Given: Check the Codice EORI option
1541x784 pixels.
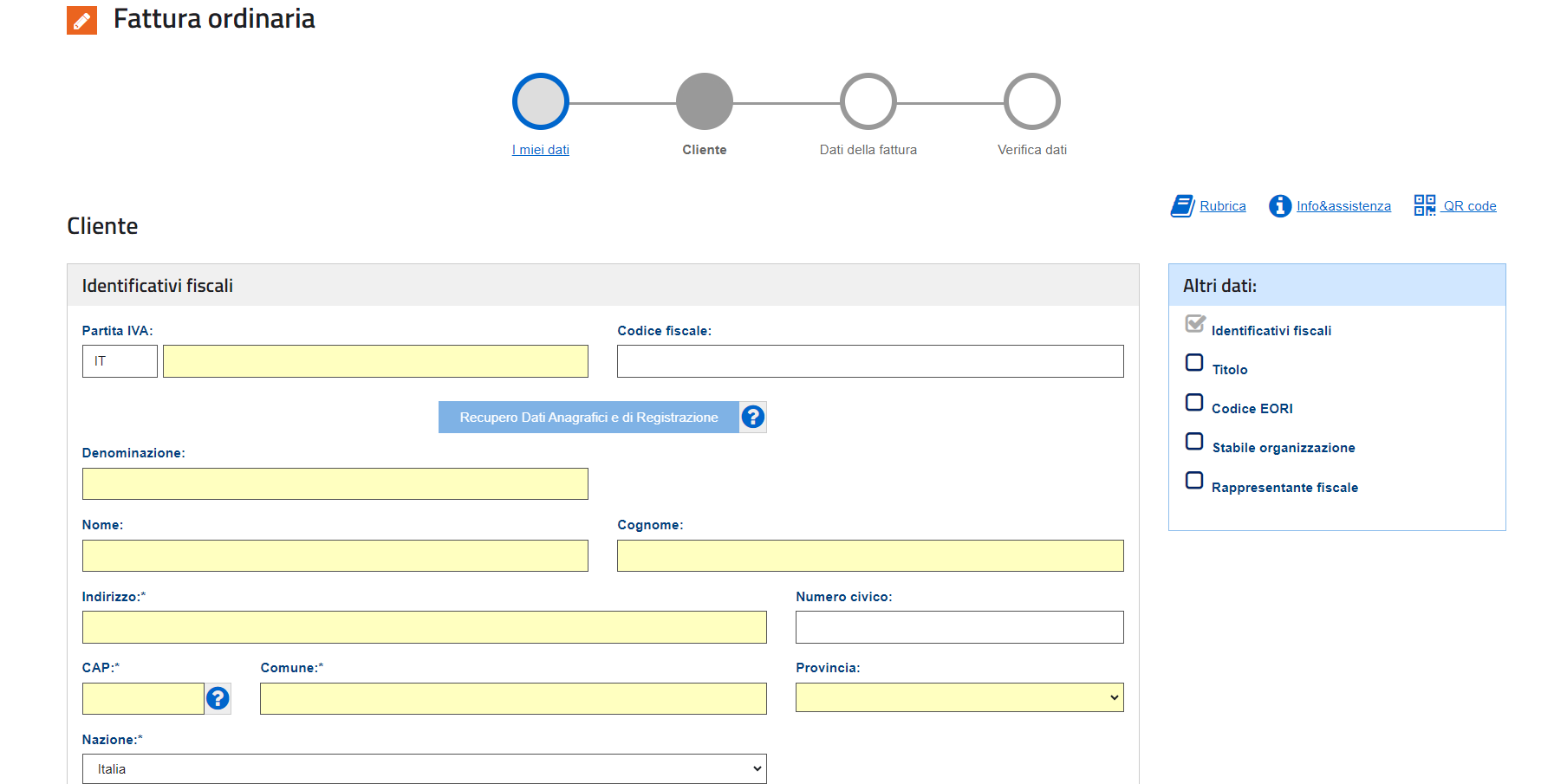Looking at the screenshot, I should click(x=1193, y=403).
